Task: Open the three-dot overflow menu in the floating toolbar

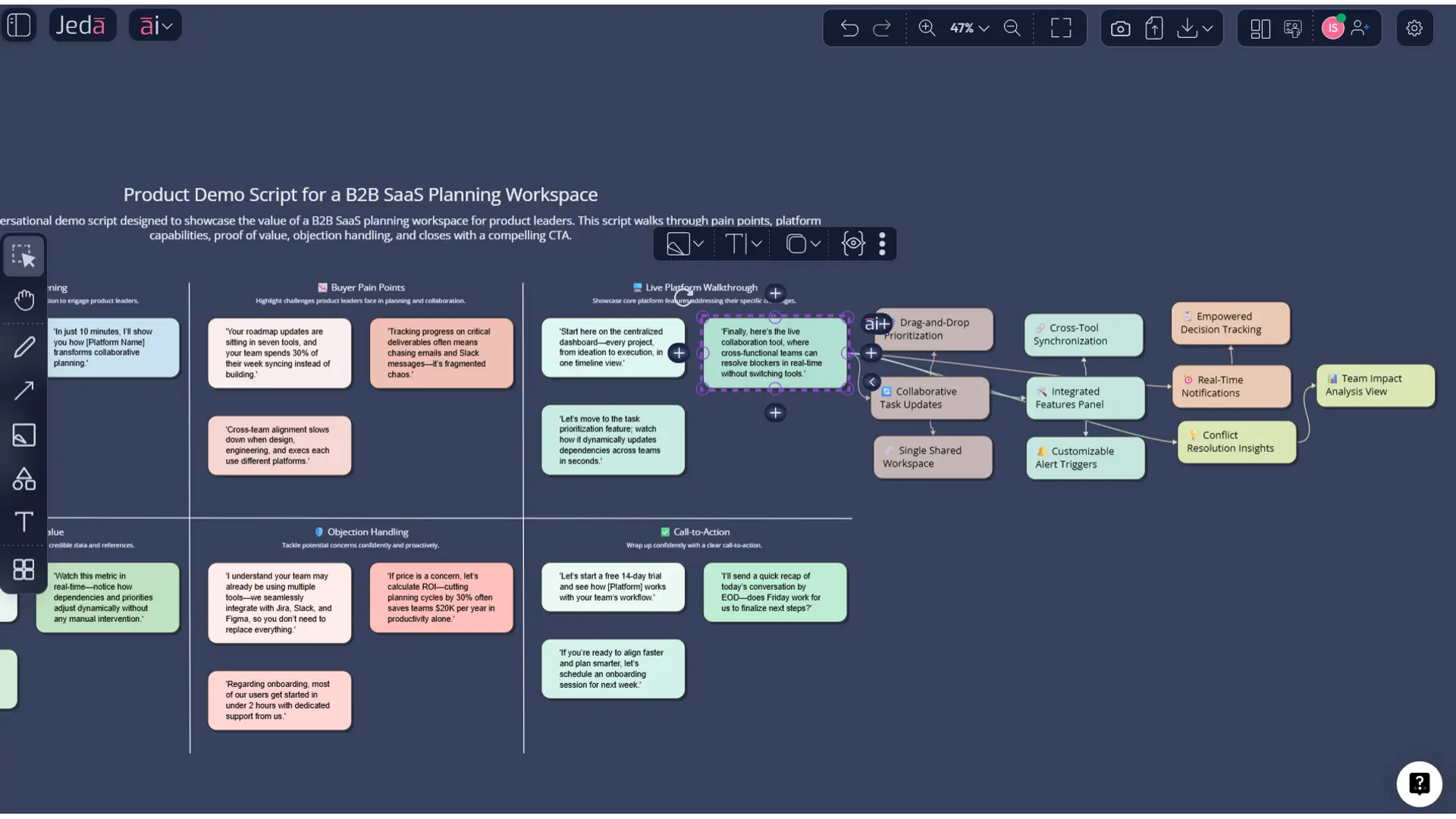Action: click(883, 243)
